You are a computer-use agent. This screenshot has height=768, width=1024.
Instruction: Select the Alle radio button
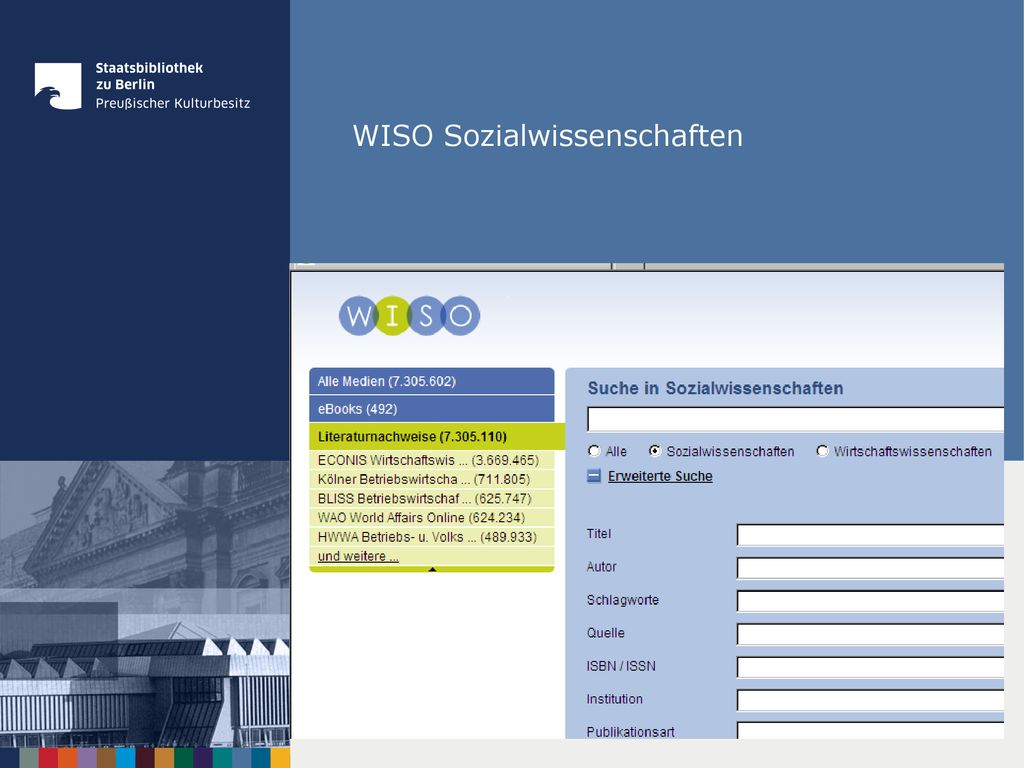[x=594, y=451]
